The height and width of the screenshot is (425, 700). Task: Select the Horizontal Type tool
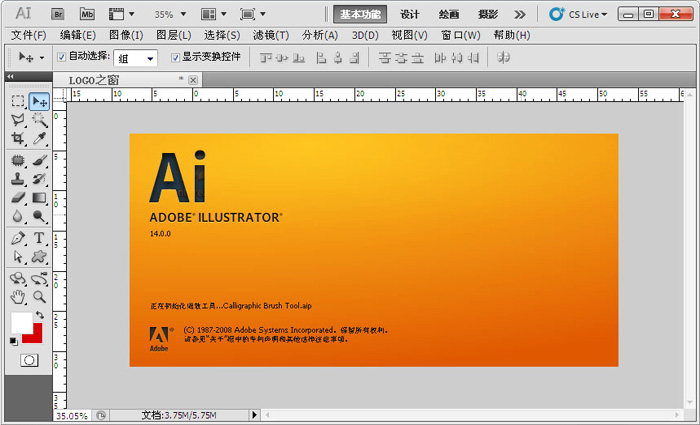[x=39, y=238]
